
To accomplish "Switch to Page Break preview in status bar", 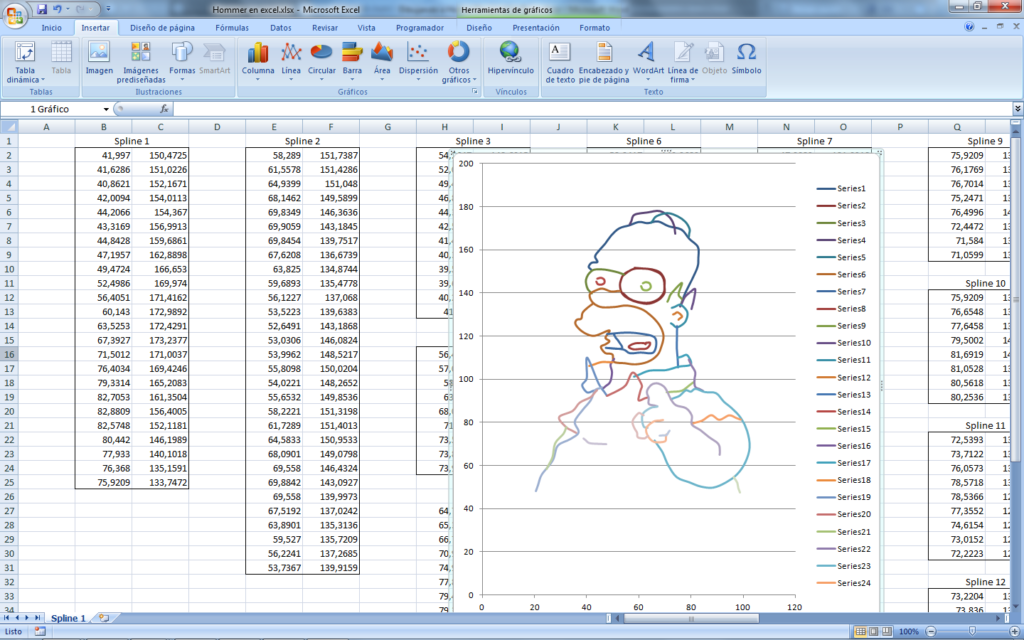I will (x=886, y=632).
